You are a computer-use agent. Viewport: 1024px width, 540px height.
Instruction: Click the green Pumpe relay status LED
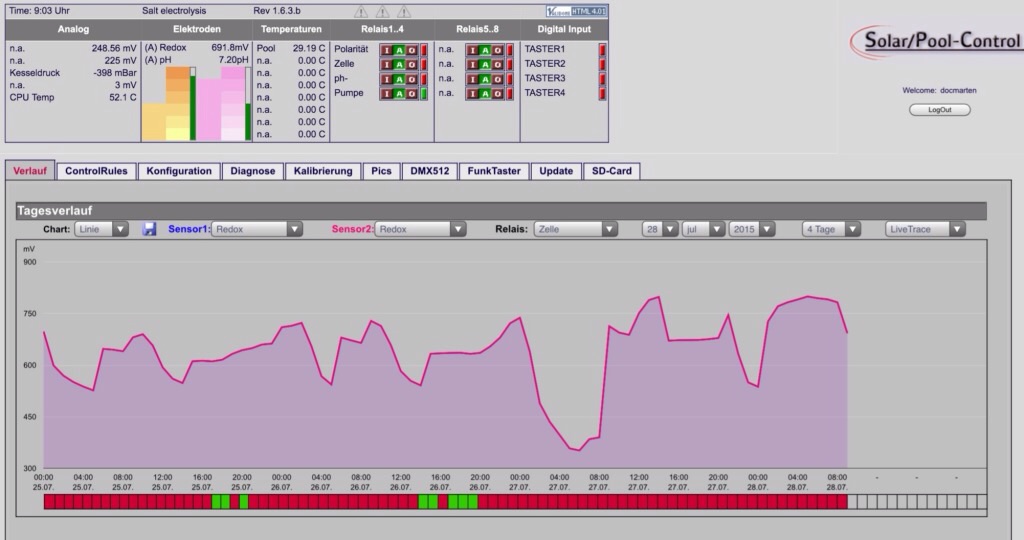424,94
